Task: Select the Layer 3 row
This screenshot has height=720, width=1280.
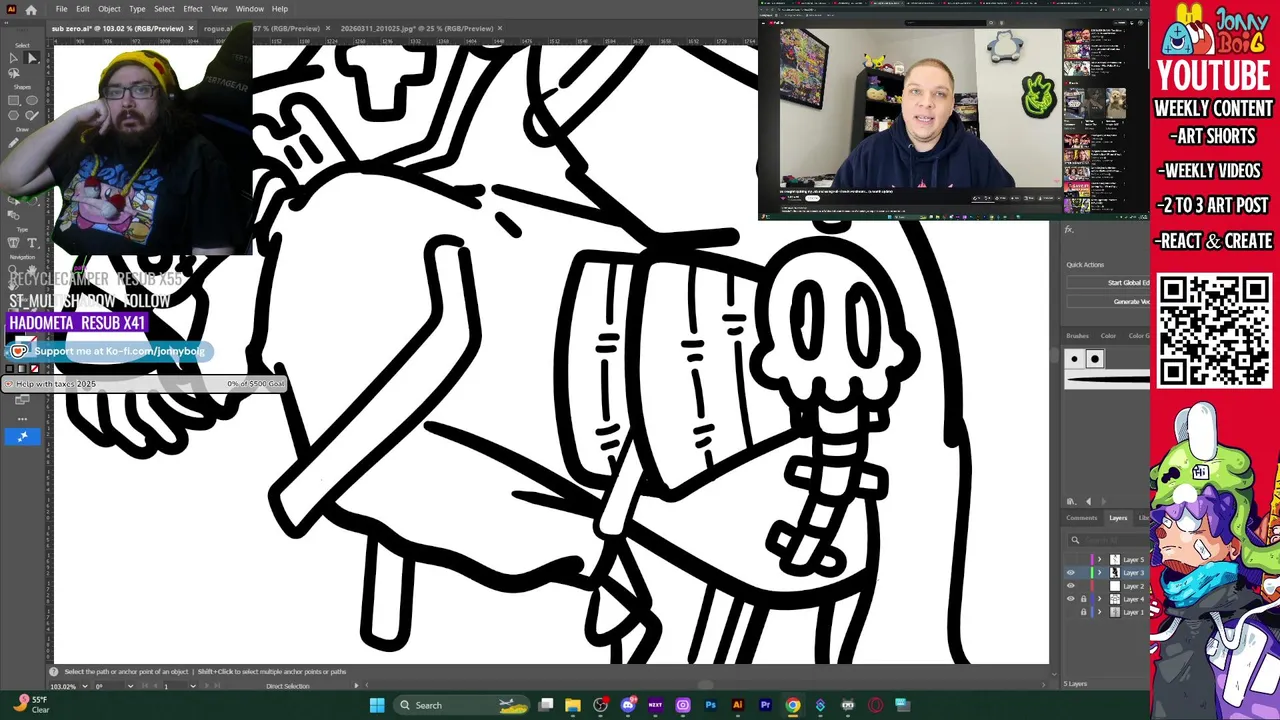Action: tap(1107, 573)
